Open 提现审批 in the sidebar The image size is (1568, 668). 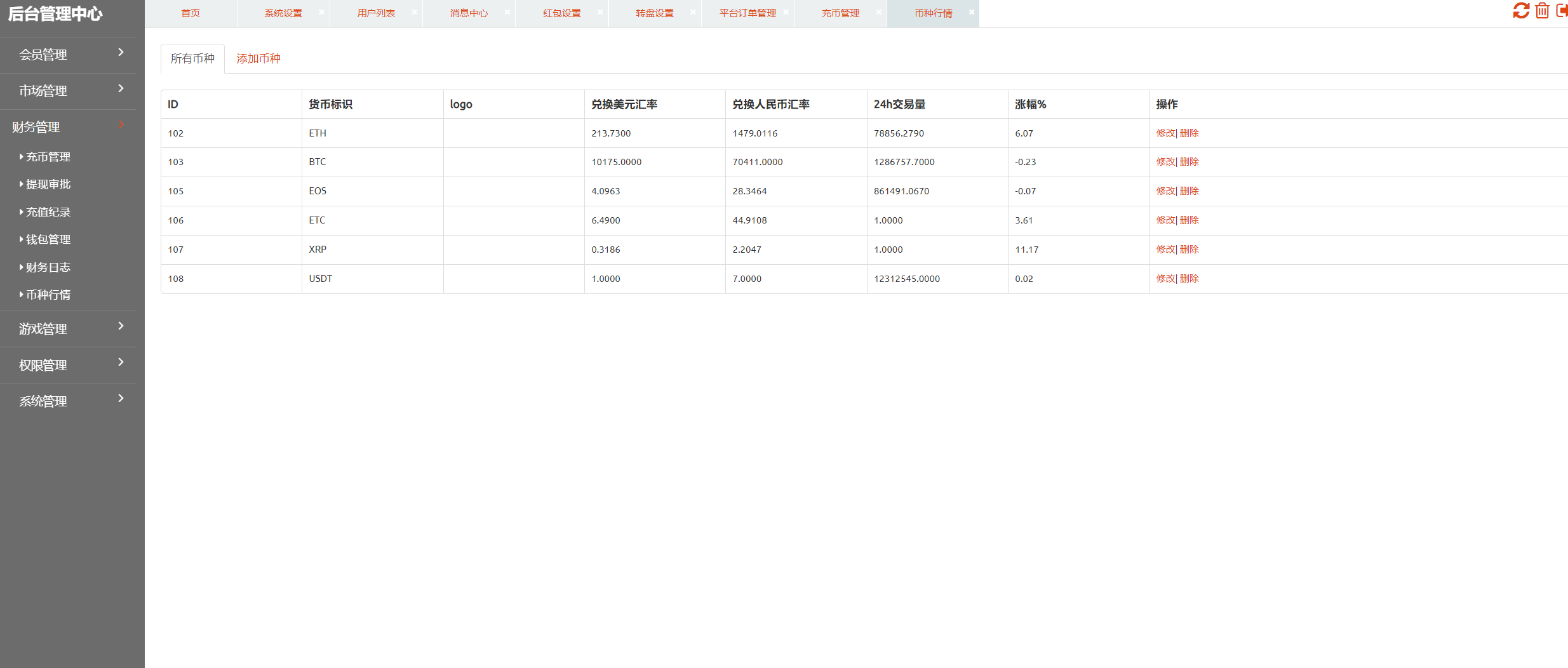point(48,184)
